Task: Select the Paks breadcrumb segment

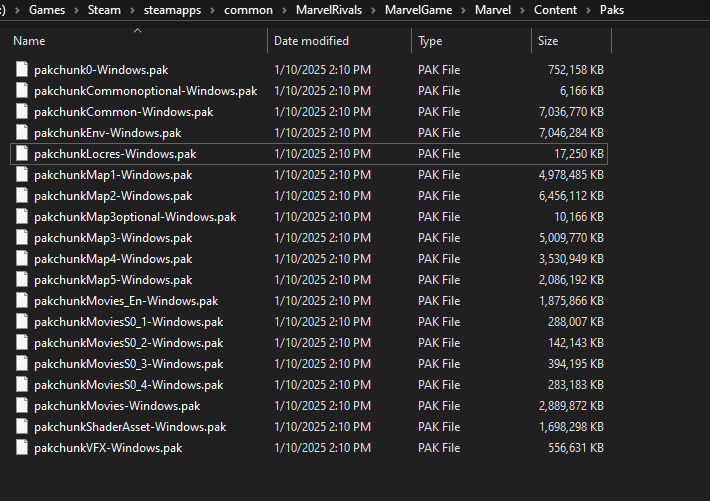Action: [x=612, y=10]
